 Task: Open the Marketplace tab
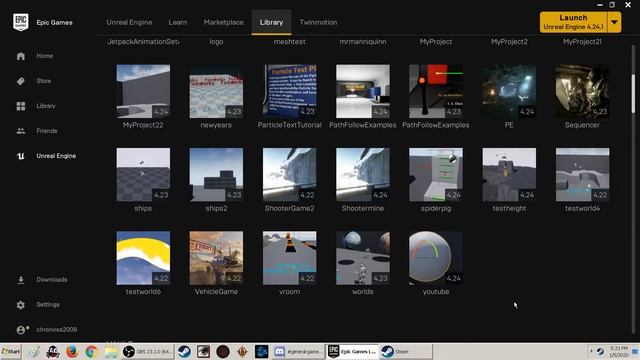[x=224, y=22]
